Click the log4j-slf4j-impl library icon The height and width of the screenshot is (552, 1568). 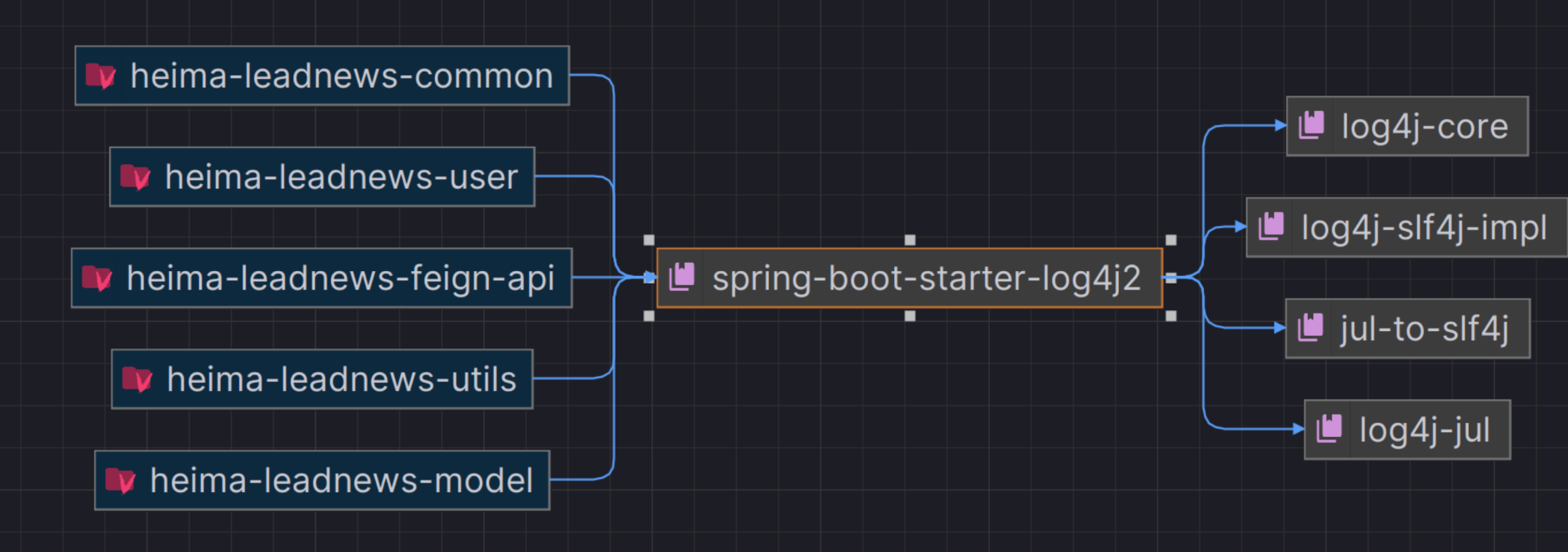point(1271,226)
